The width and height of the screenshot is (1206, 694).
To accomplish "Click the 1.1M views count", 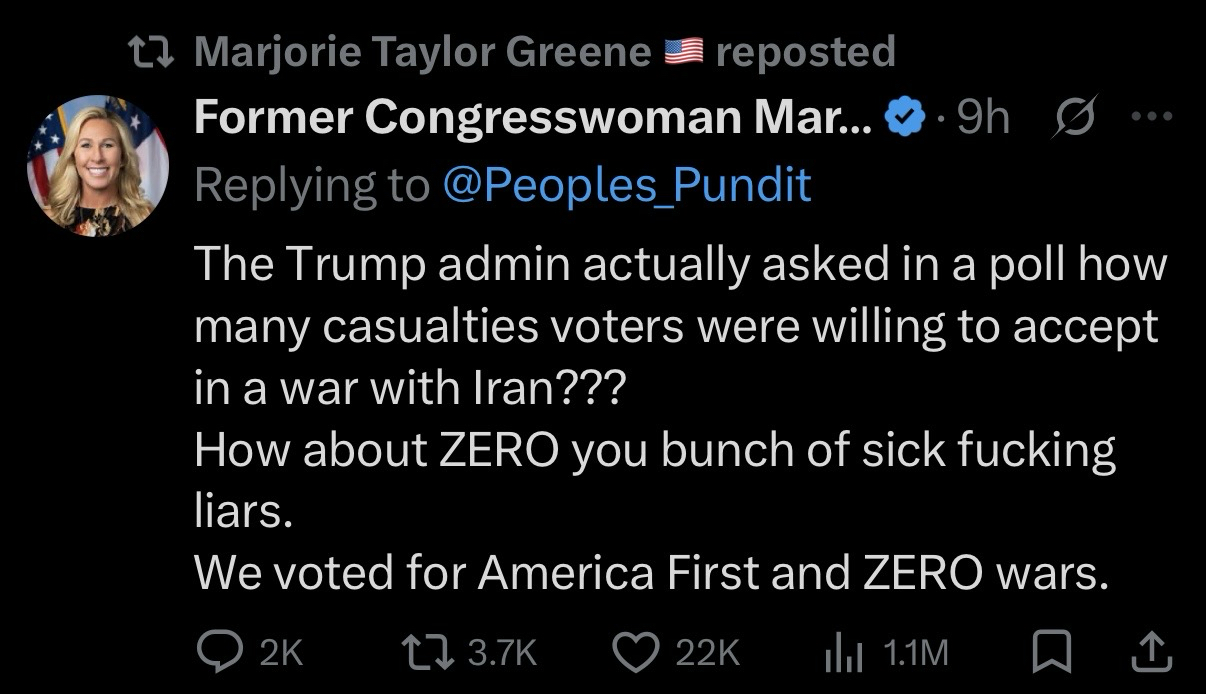I will [915, 653].
